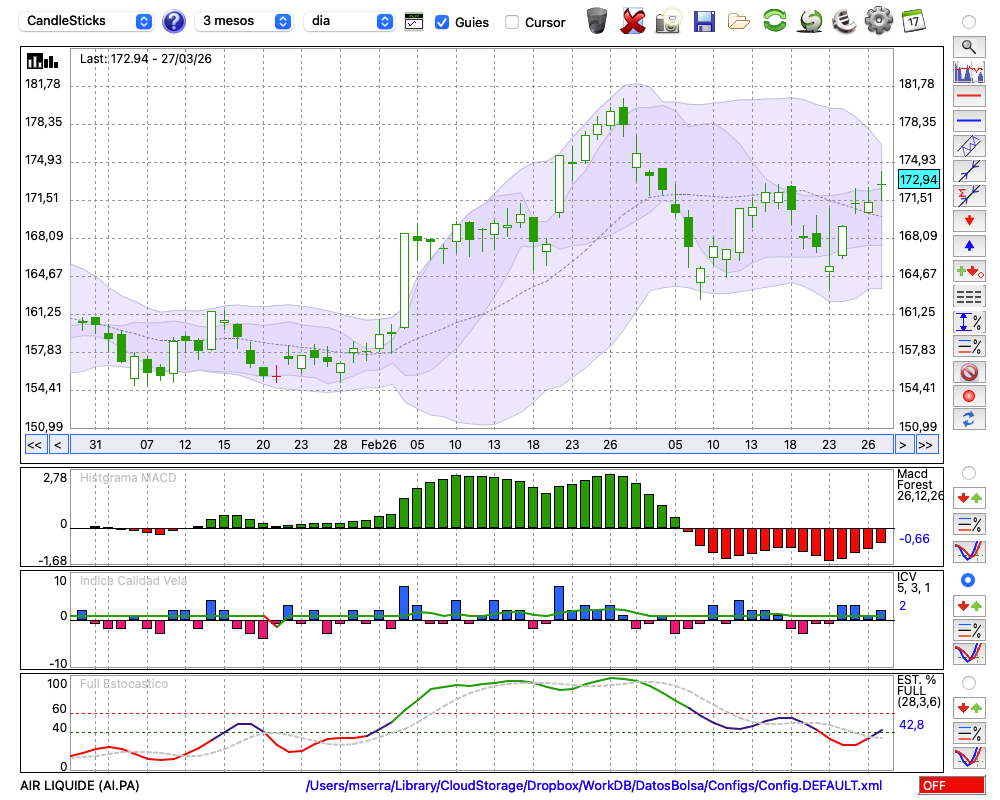
Task: Open settings with the gear icon
Action: click(878, 20)
